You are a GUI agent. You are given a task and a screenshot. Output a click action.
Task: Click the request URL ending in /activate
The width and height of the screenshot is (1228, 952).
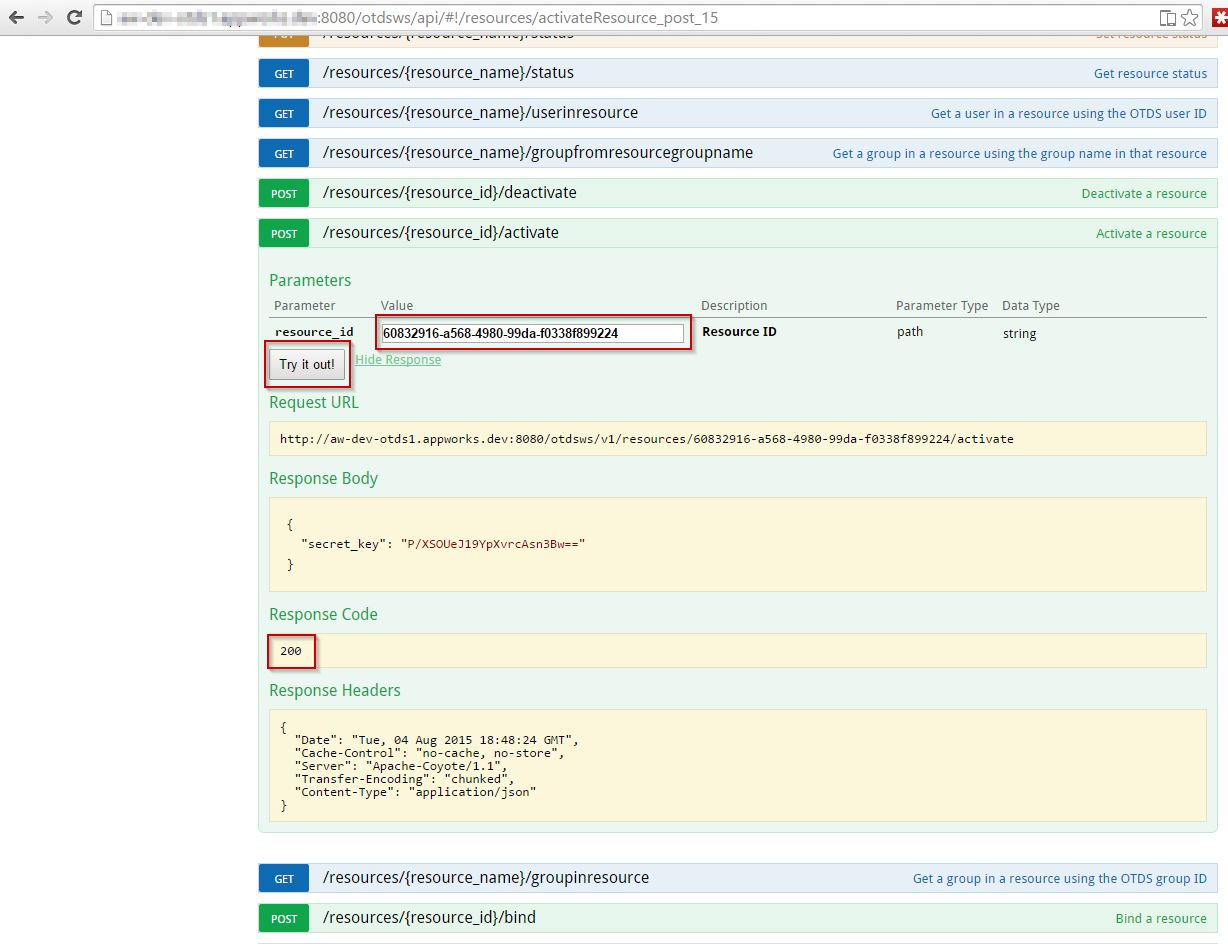tap(647, 439)
